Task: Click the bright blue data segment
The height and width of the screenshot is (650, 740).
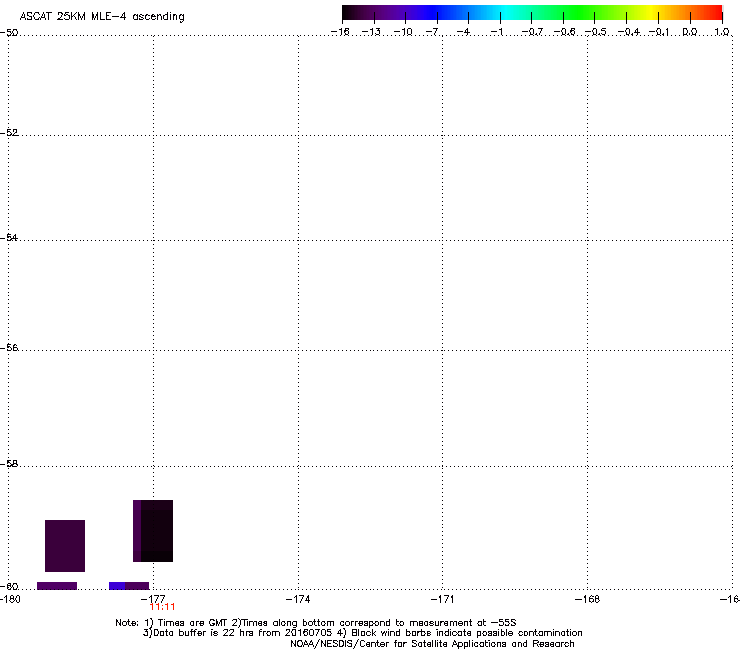Action: (117, 586)
